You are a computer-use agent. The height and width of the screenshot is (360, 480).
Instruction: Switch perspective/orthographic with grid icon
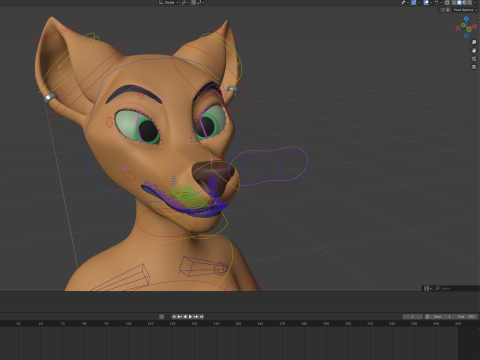tap(474, 67)
